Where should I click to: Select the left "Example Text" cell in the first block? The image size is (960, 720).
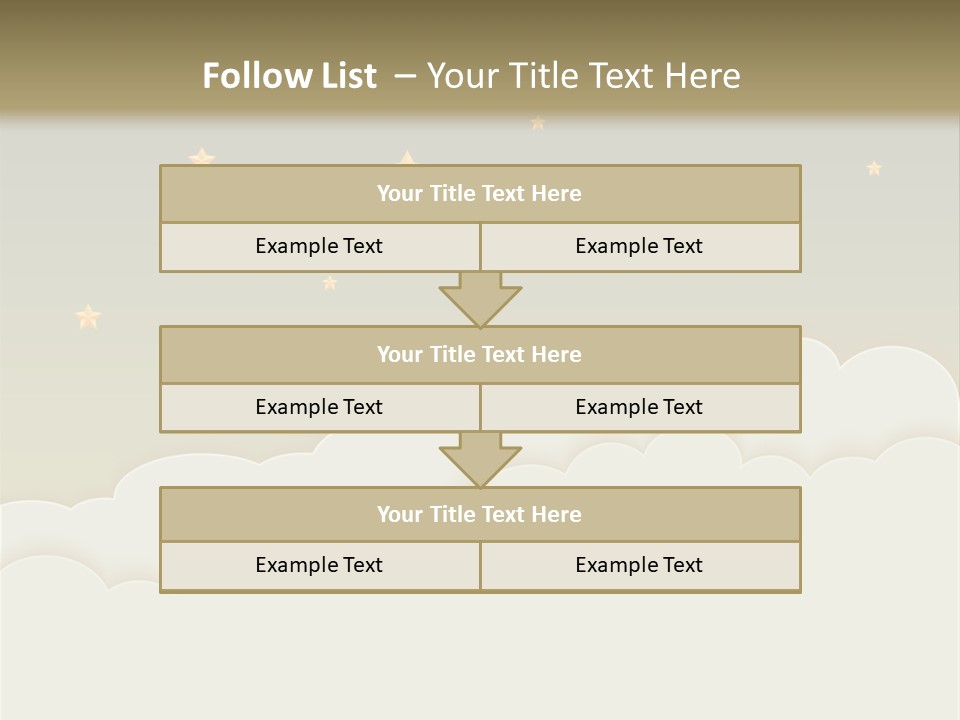tap(319, 246)
